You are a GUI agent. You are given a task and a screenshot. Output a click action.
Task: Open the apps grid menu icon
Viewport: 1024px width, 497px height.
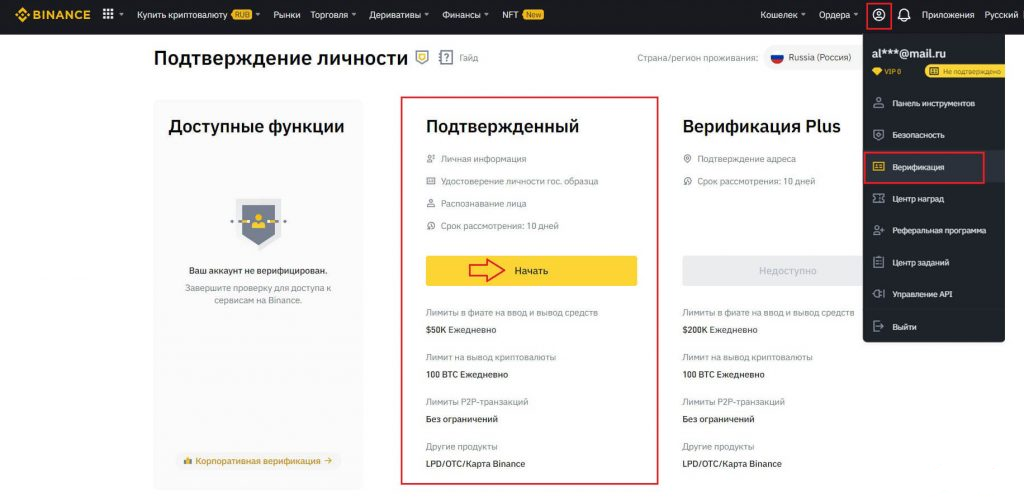tap(108, 14)
